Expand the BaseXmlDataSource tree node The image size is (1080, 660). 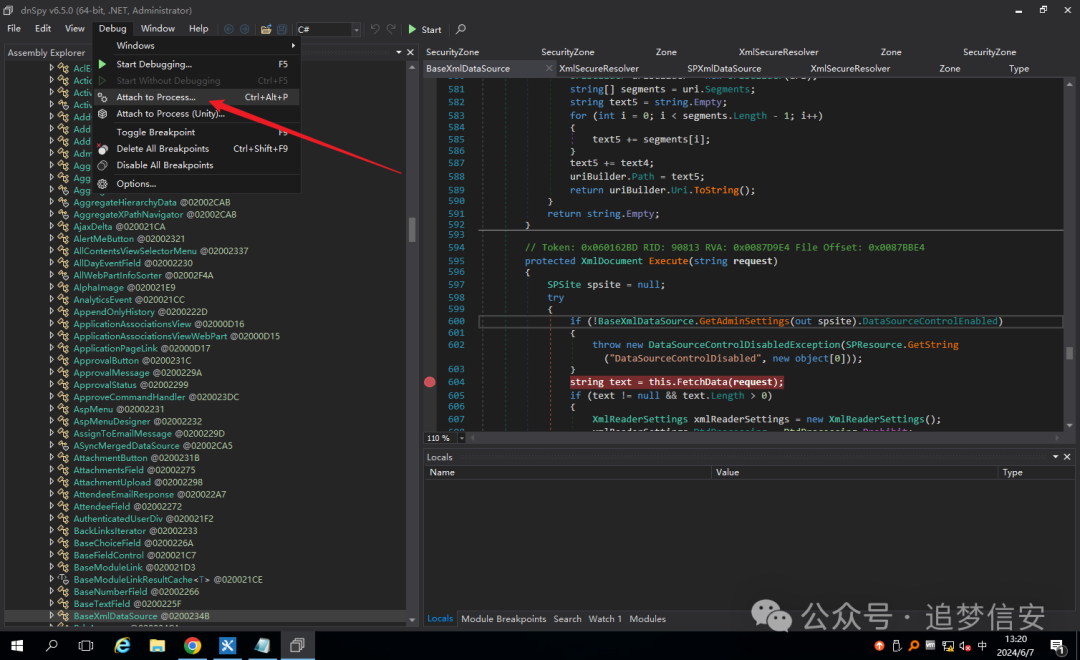[52, 616]
